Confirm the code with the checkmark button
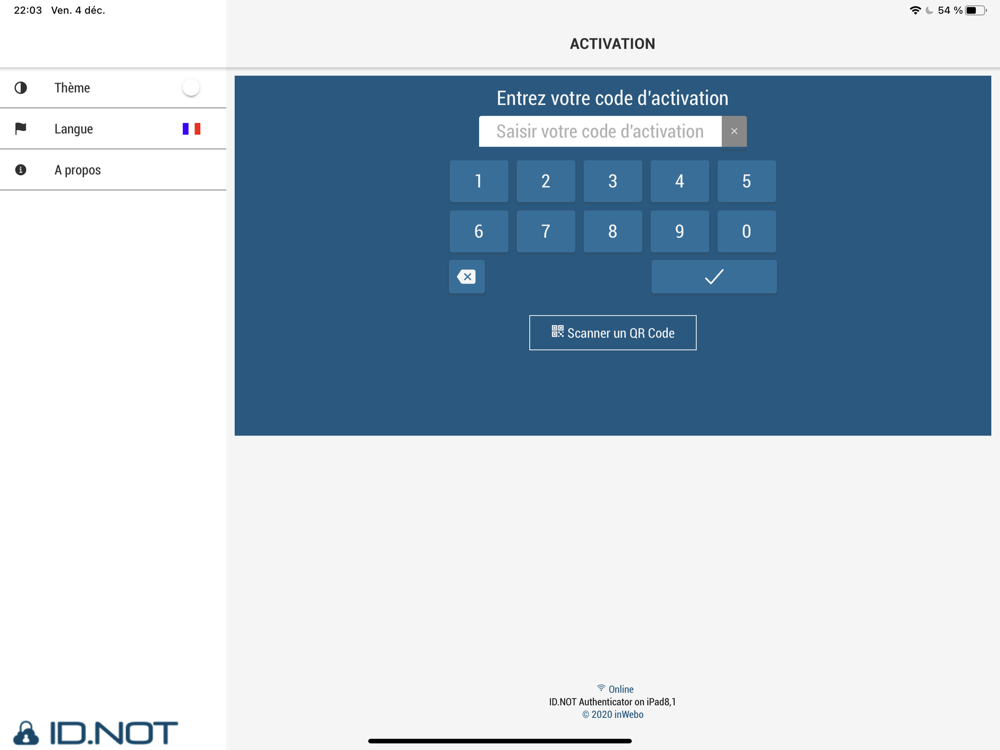Image resolution: width=1000 pixels, height=750 pixels. point(714,277)
